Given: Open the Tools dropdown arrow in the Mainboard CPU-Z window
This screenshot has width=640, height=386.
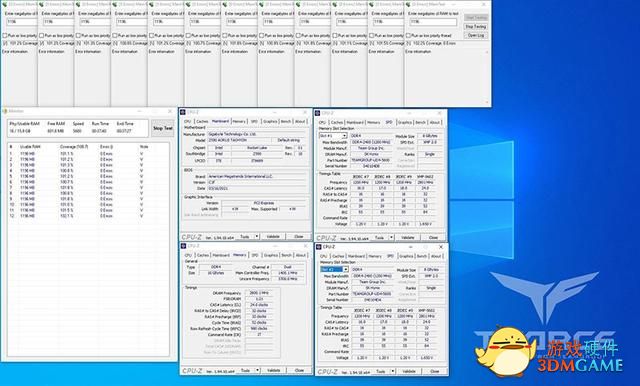Looking at the screenshot, I should 257,237.
